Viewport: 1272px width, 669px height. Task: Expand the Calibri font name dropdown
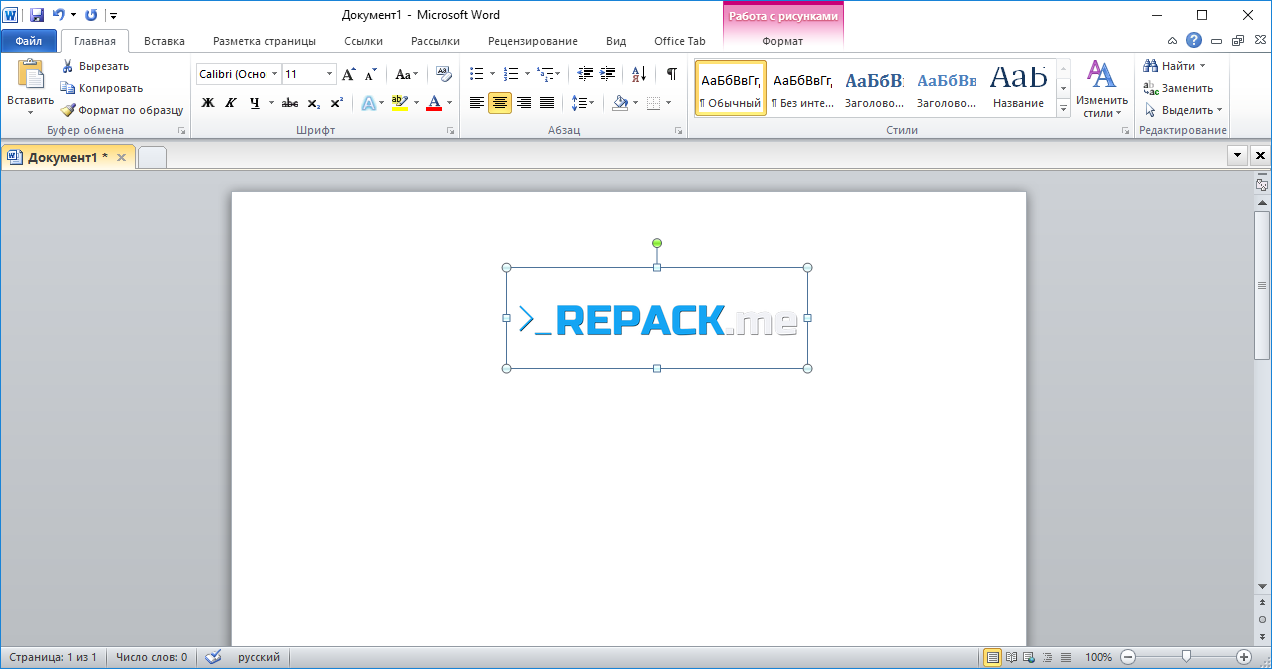pos(274,74)
